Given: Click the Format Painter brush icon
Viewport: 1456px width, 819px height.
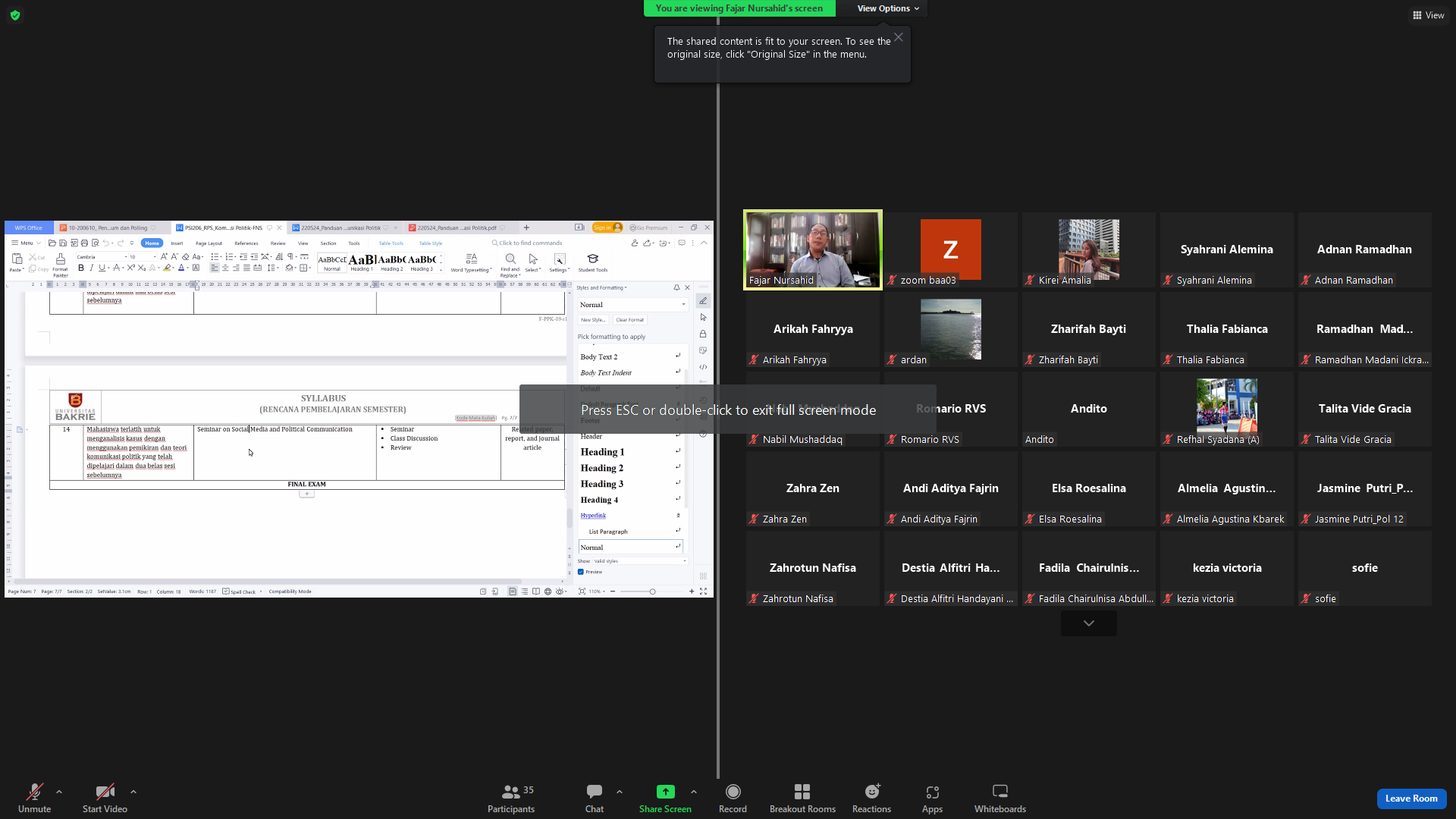Looking at the screenshot, I should (x=60, y=259).
